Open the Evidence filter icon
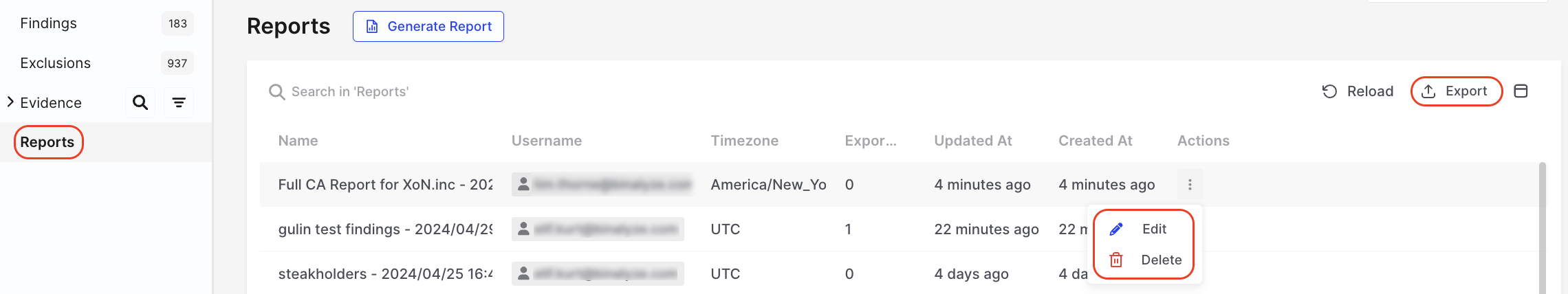 coord(179,103)
